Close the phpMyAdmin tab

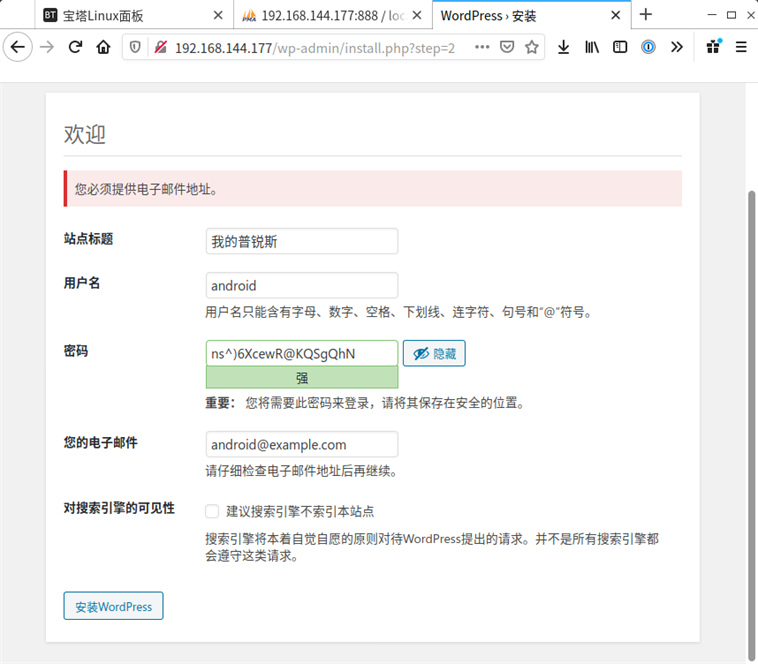click(417, 15)
